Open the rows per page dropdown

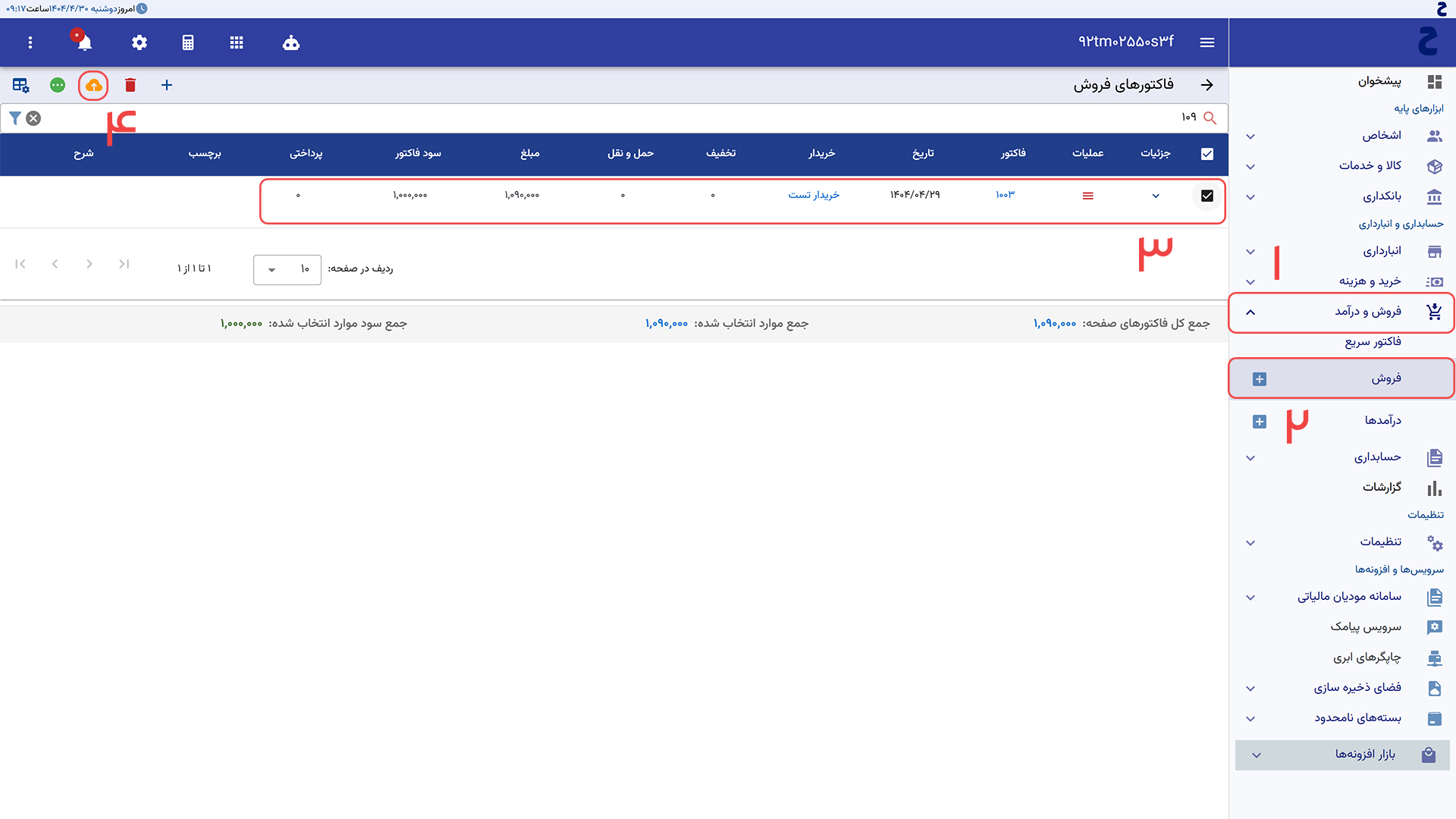click(x=287, y=269)
